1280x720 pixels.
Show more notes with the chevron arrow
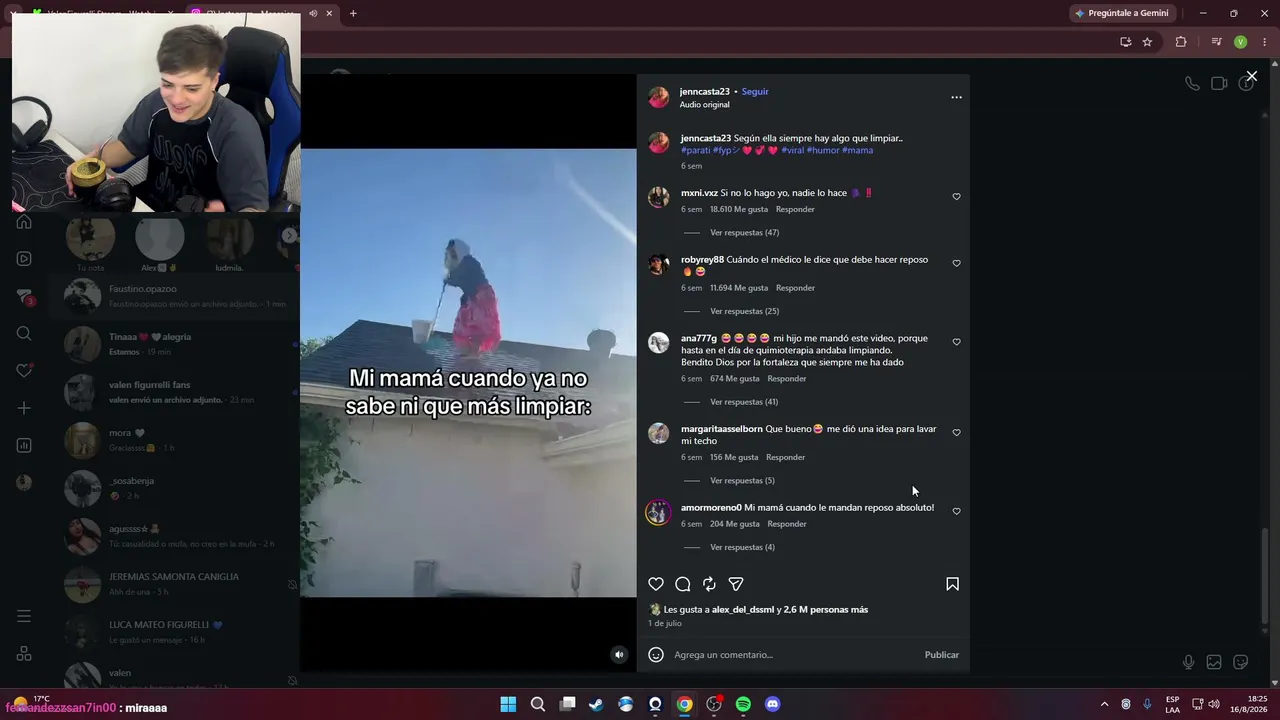289,235
